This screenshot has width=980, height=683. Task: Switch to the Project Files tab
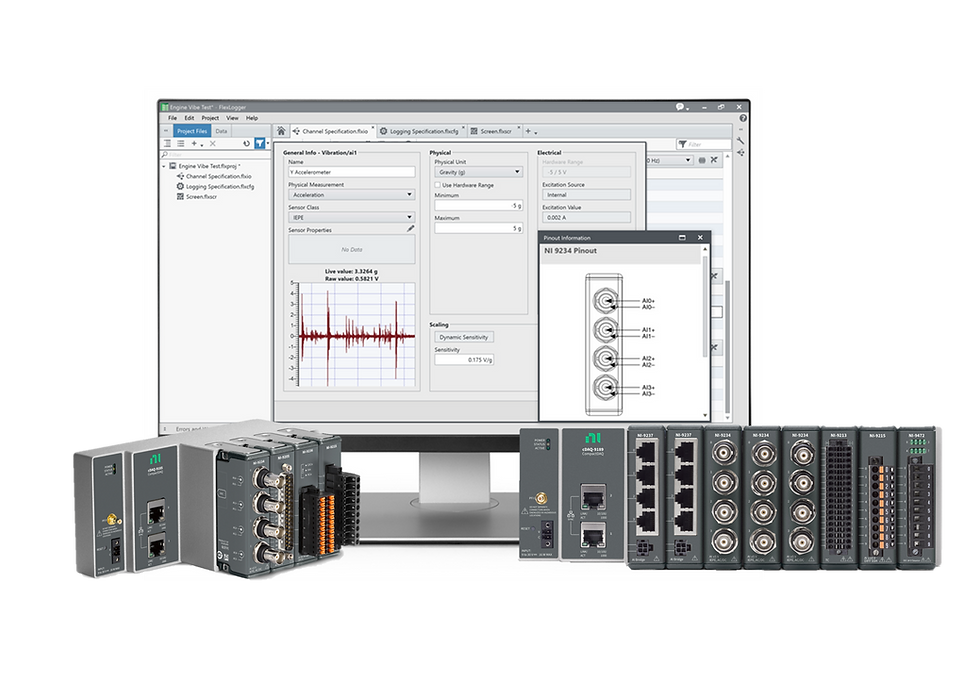[192, 131]
